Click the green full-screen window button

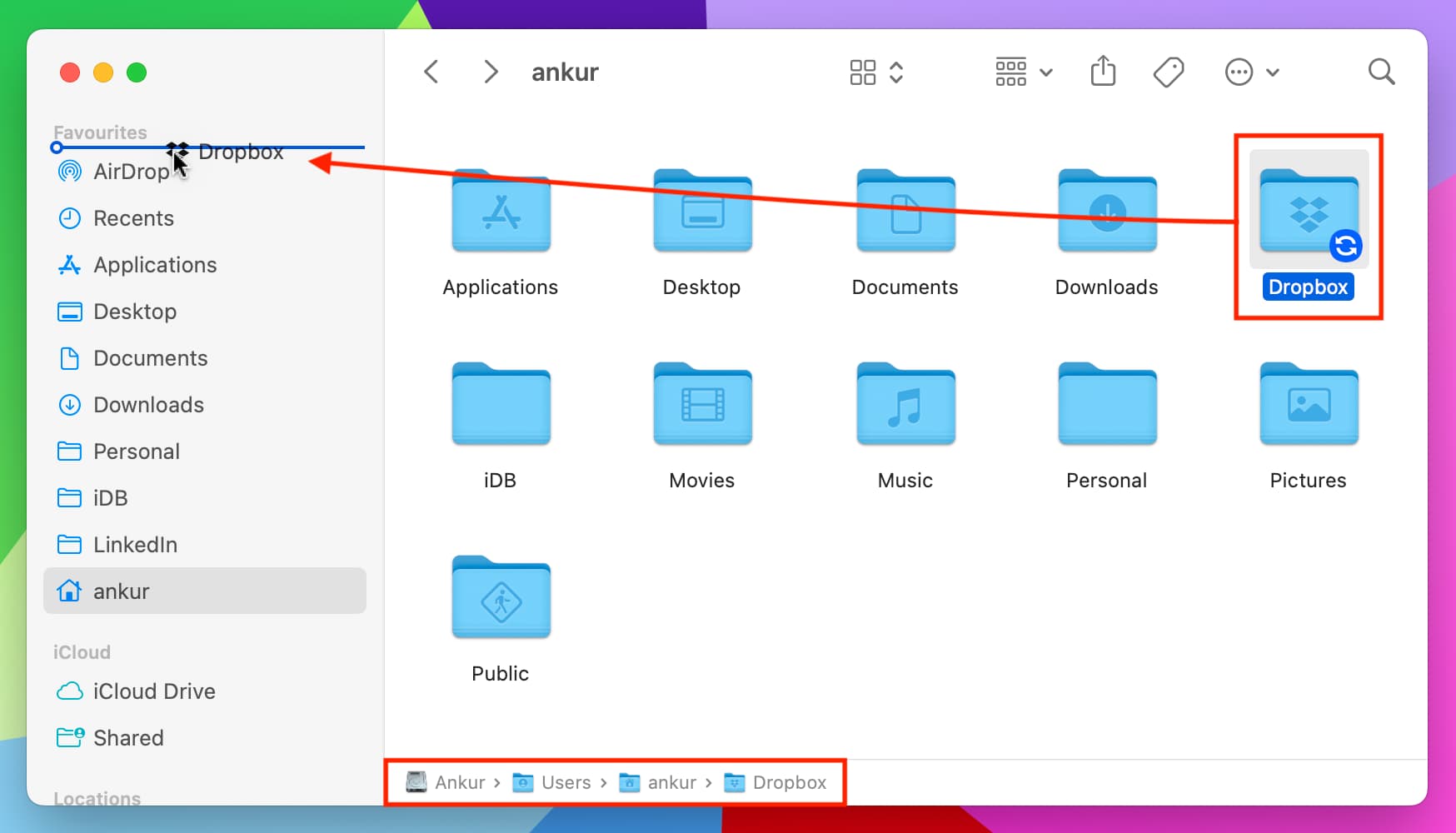pos(137,72)
